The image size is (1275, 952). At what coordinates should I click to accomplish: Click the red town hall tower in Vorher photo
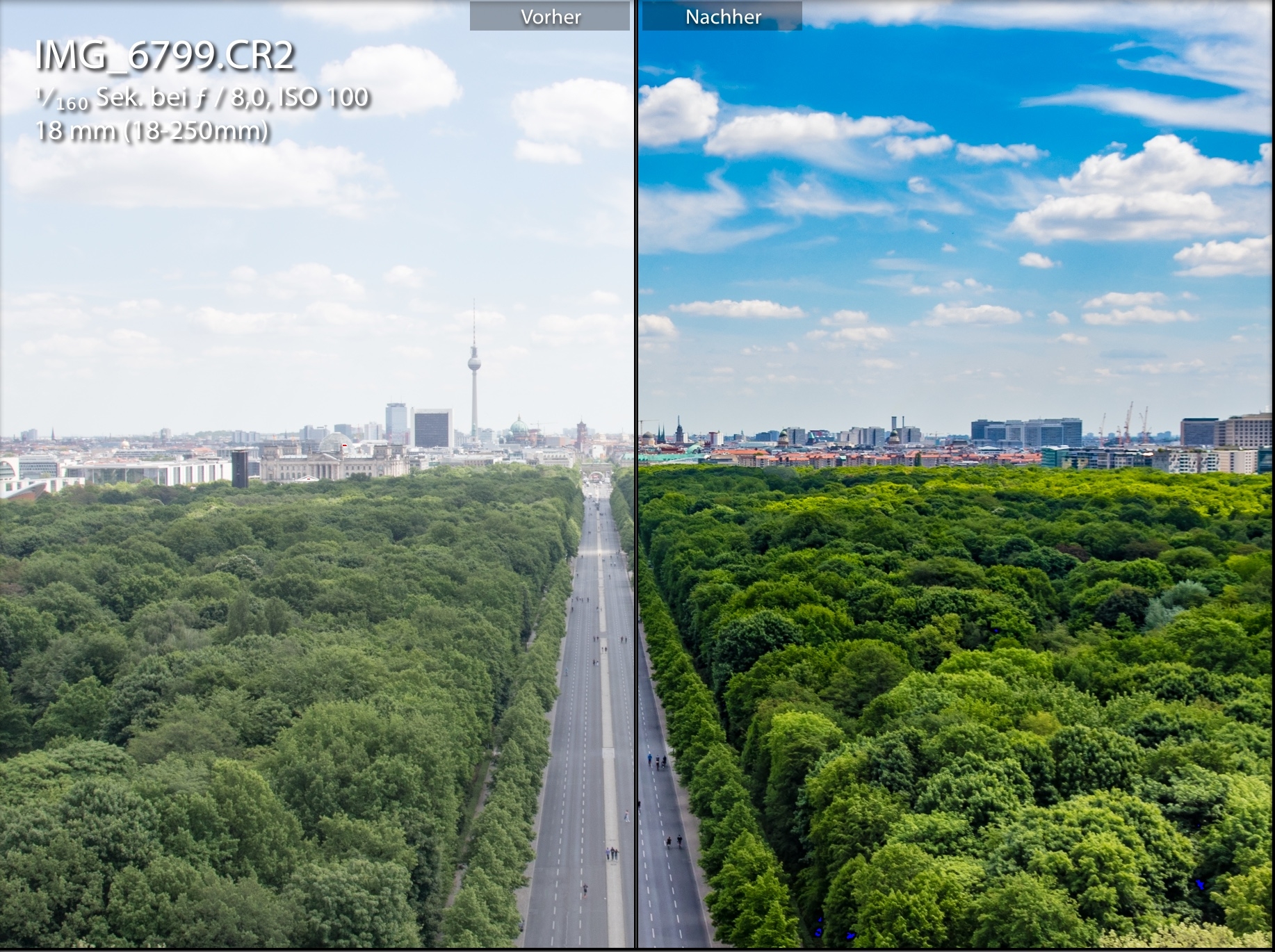581,435
